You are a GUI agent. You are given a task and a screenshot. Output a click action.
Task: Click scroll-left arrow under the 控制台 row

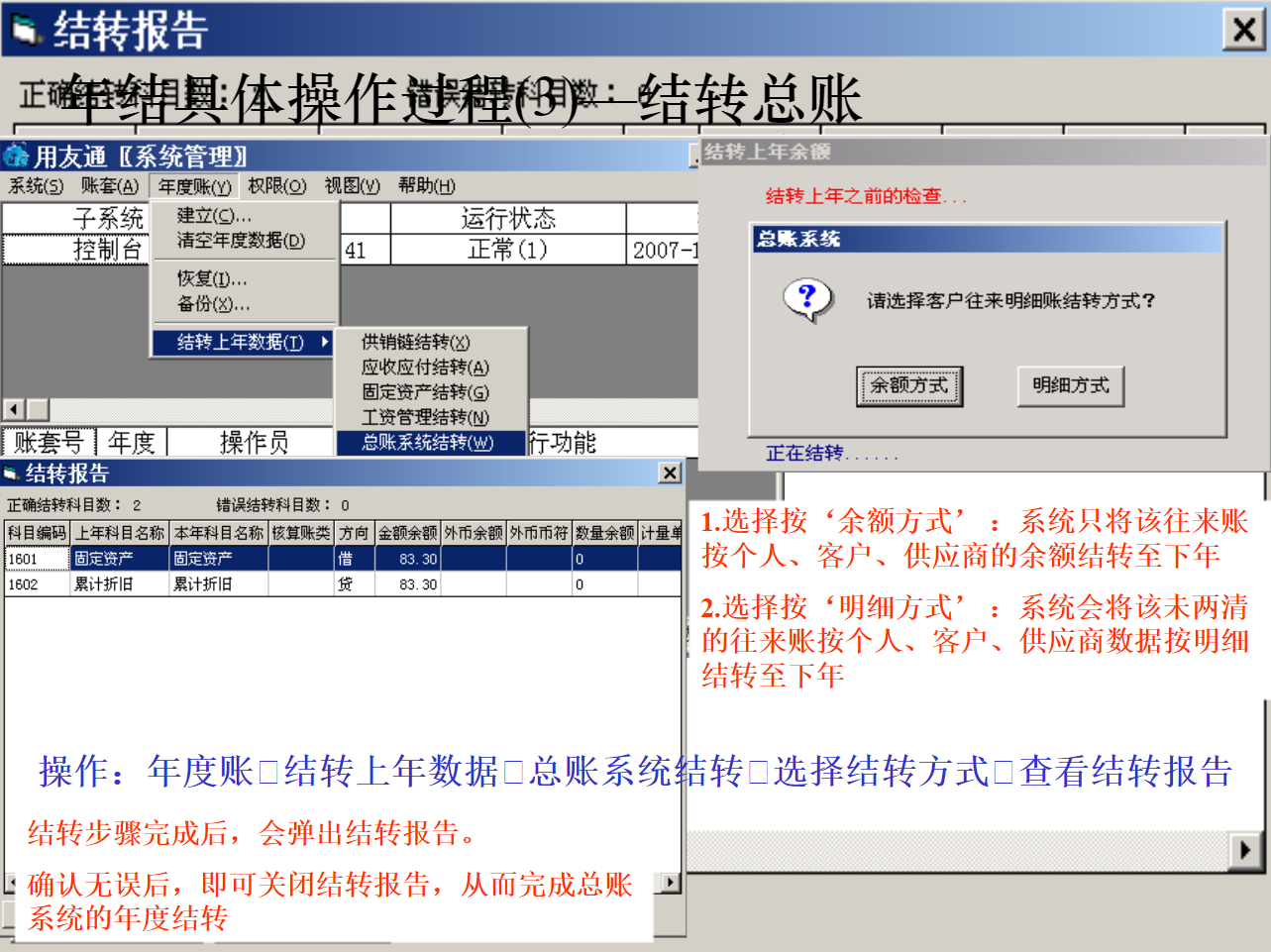pyautogui.click(x=14, y=409)
